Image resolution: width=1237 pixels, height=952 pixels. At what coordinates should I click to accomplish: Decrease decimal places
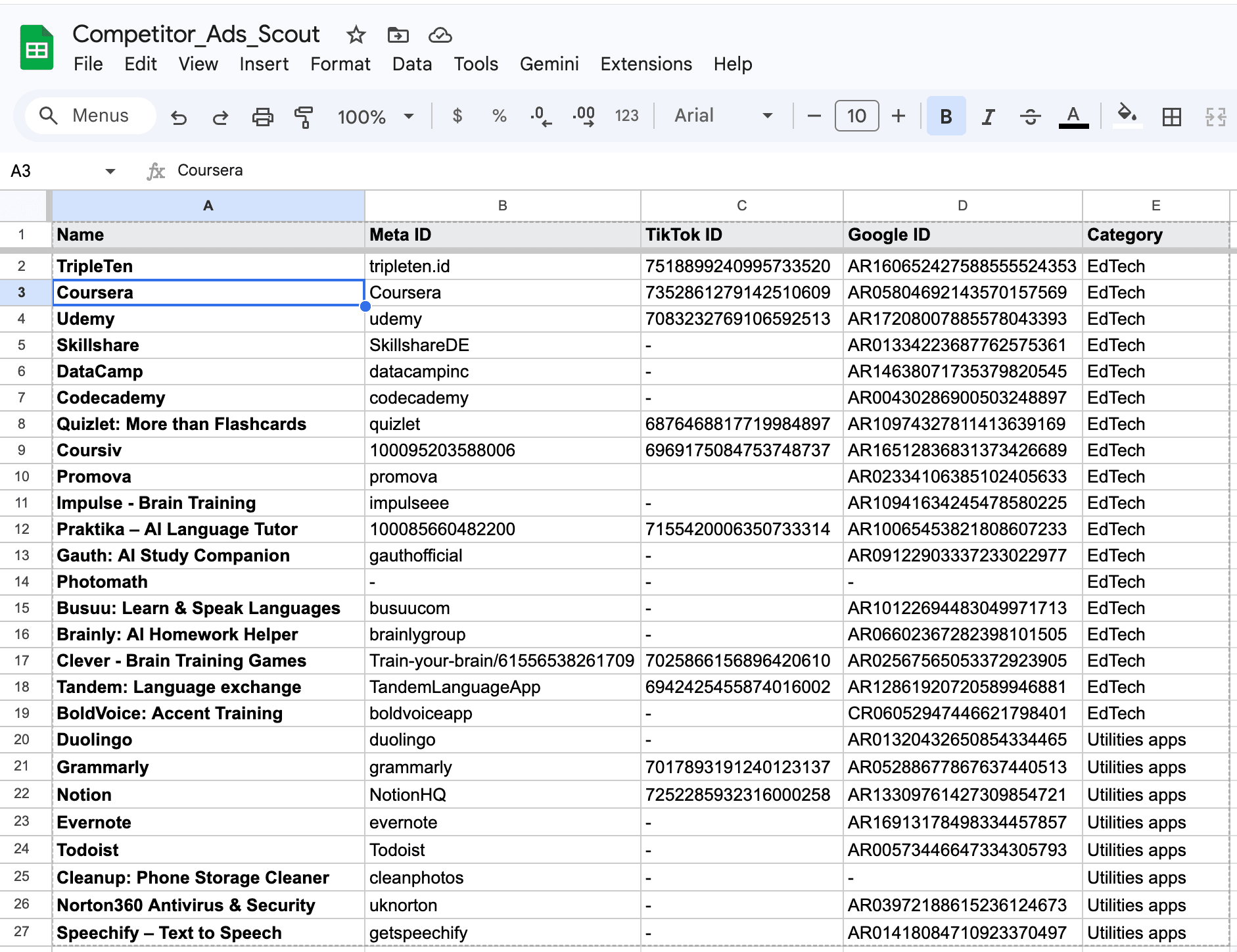tap(541, 116)
